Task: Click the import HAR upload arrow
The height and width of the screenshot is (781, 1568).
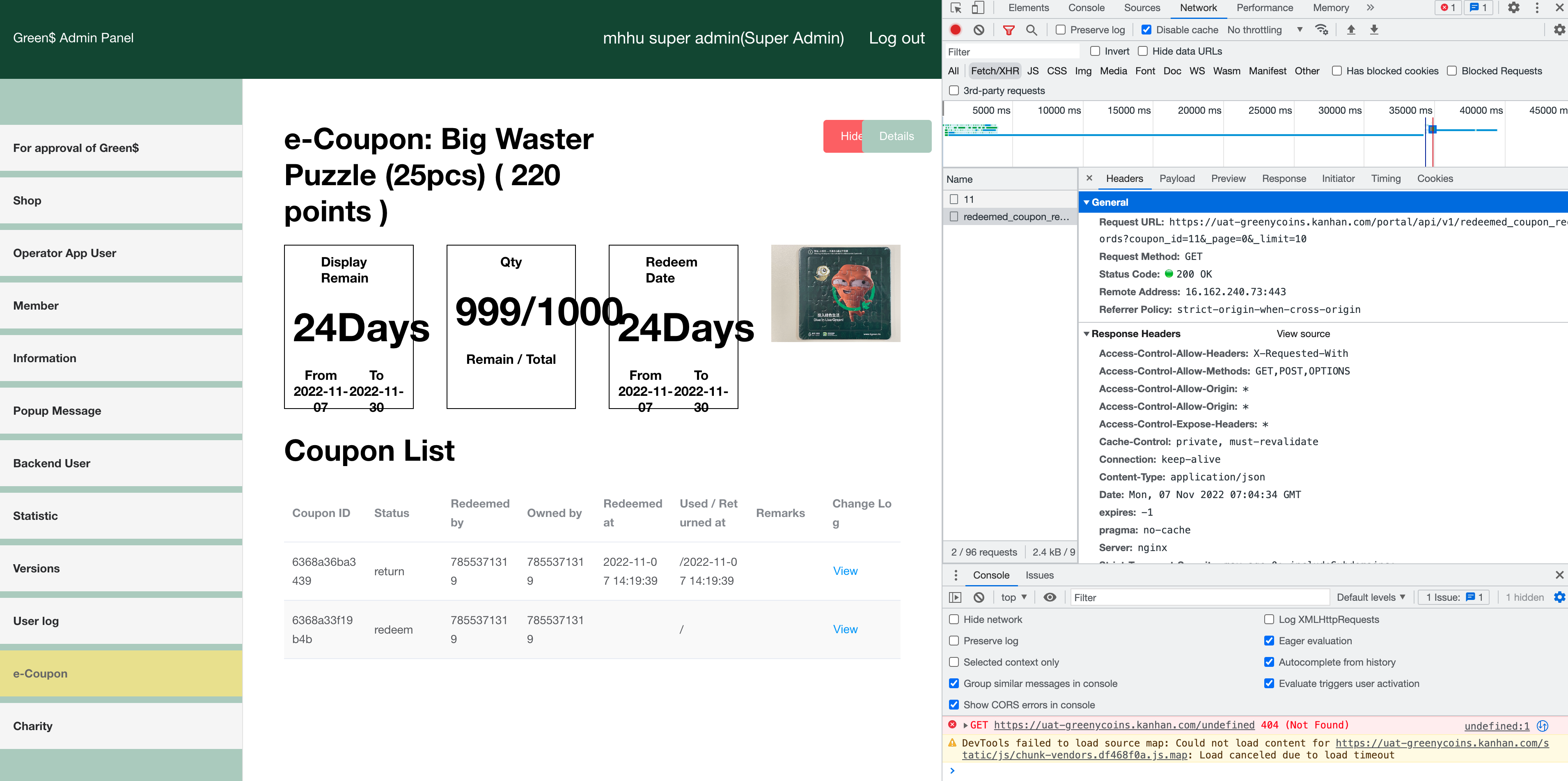Action: (x=1351, y=30)
